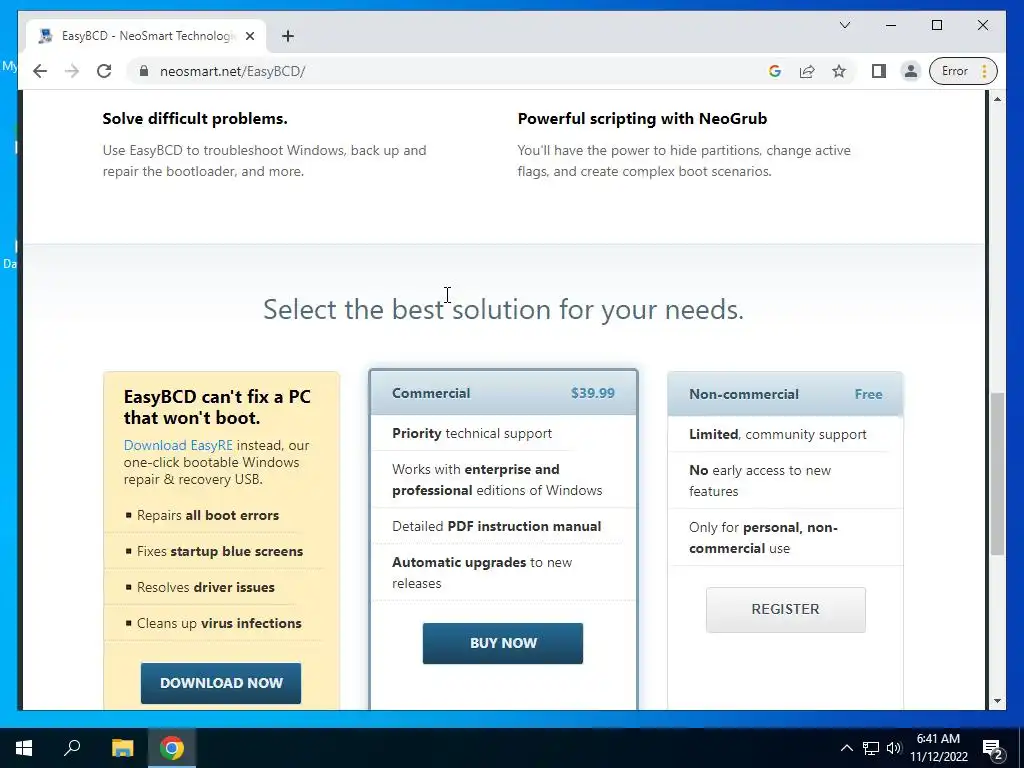This screenshot has width=1024, height=768.
Task: Open the Chrome side panel
Action: click(x=878, y=71)
